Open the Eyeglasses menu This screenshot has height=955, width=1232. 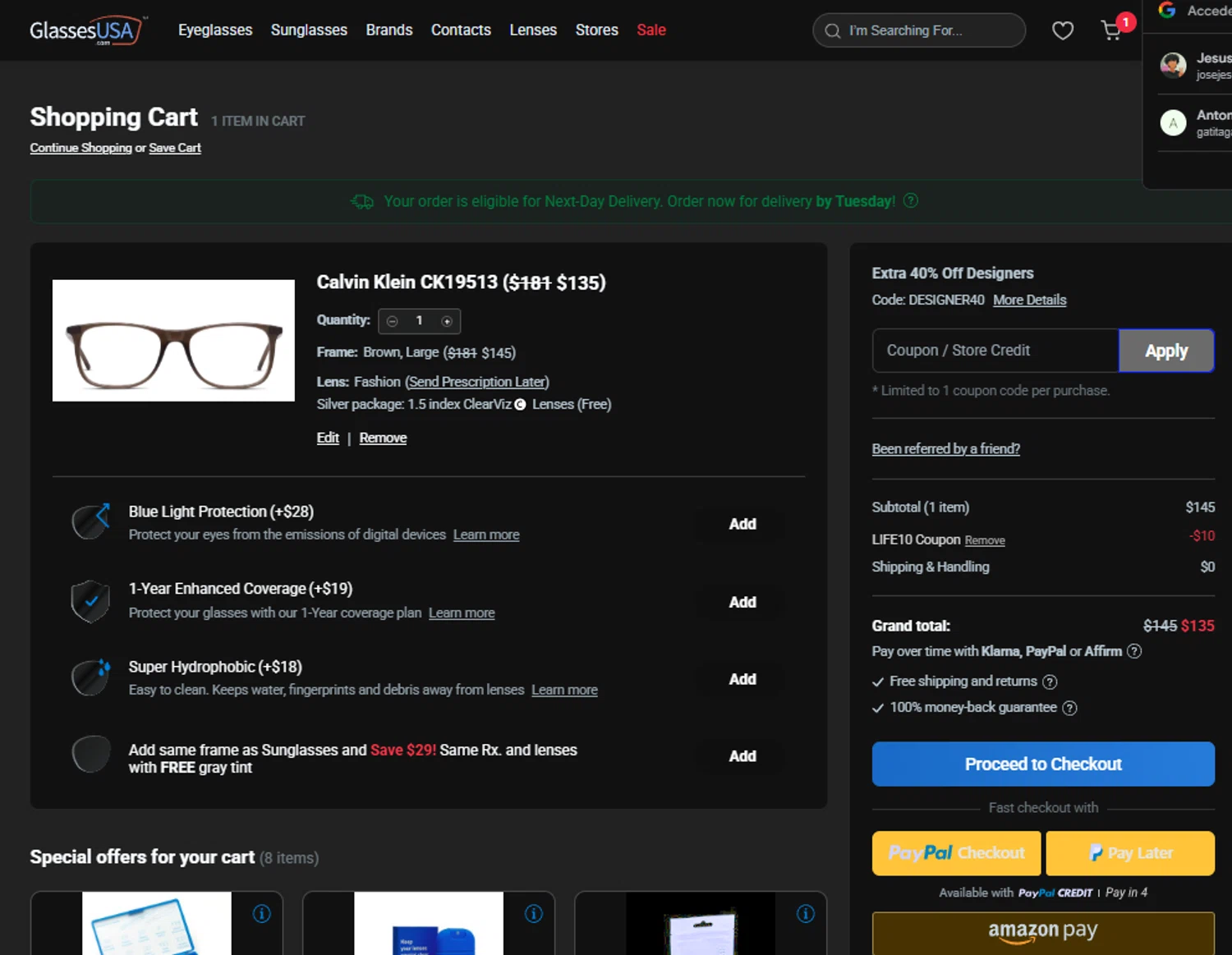click(x=215, y=30)
